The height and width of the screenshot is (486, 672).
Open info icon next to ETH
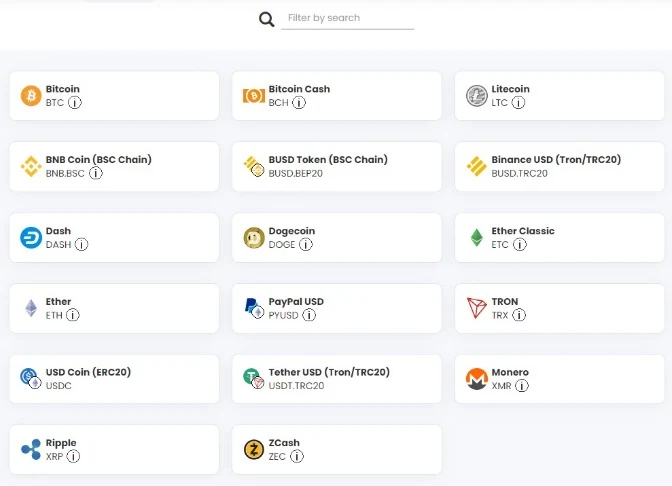(73, 315)
